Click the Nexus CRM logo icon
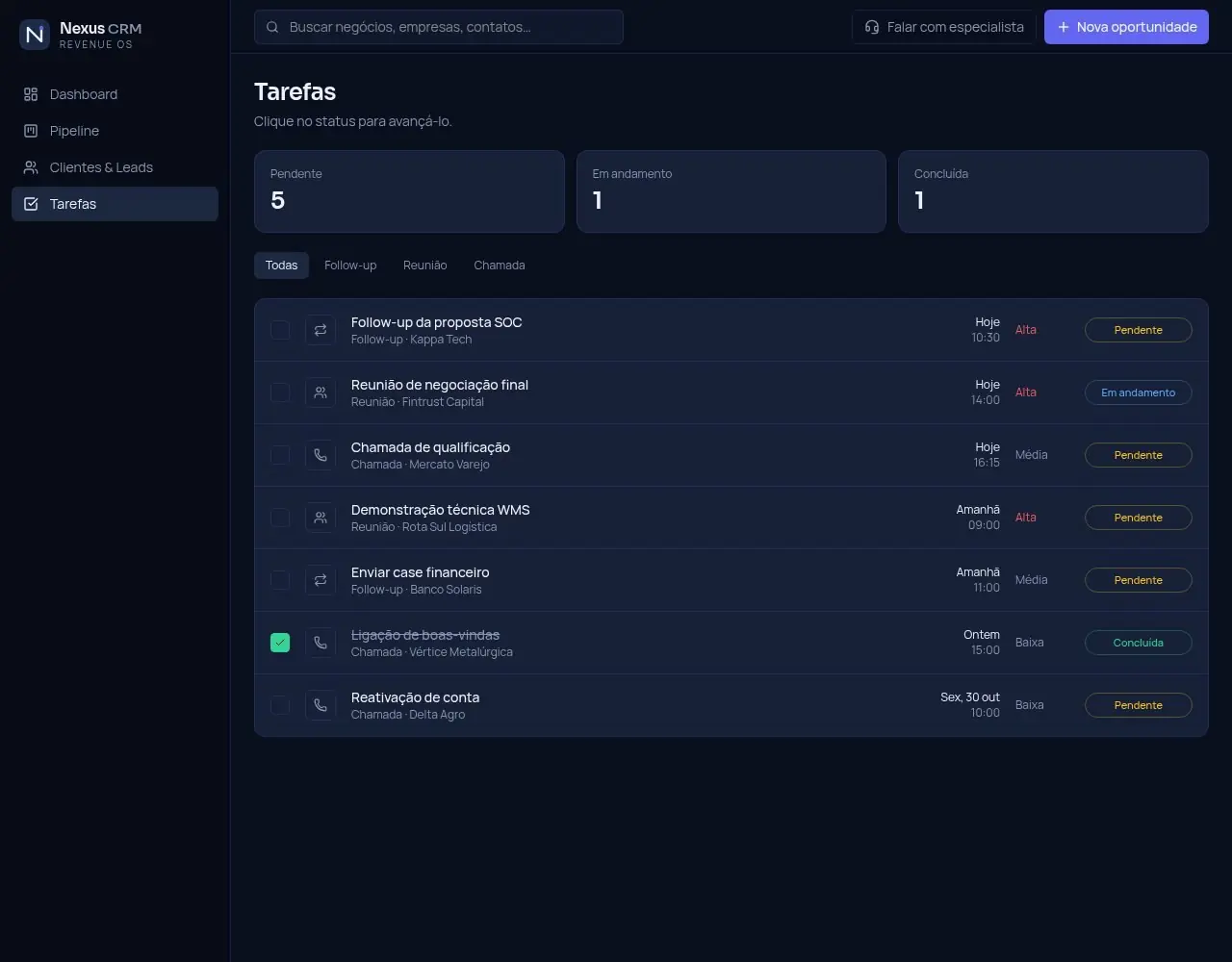The image size is (1232, 962). (35, 35)
